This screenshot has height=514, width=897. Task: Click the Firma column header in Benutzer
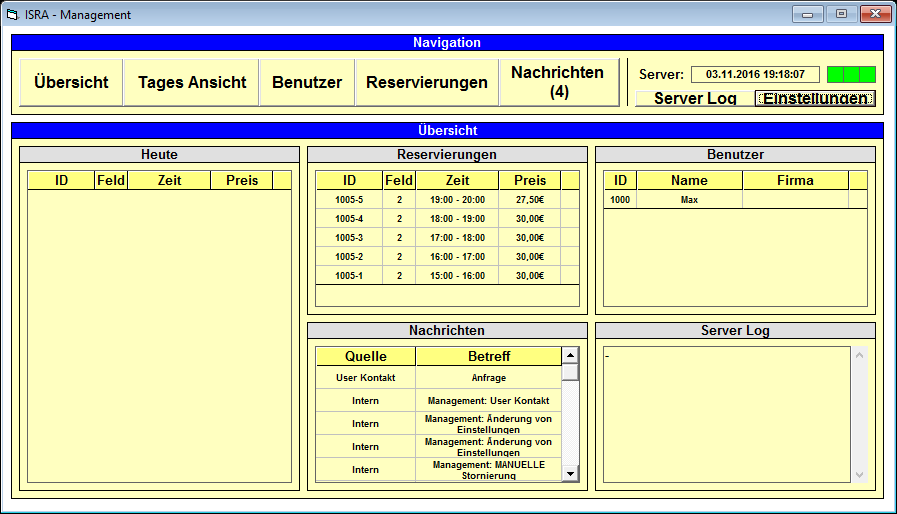[795, 180]
